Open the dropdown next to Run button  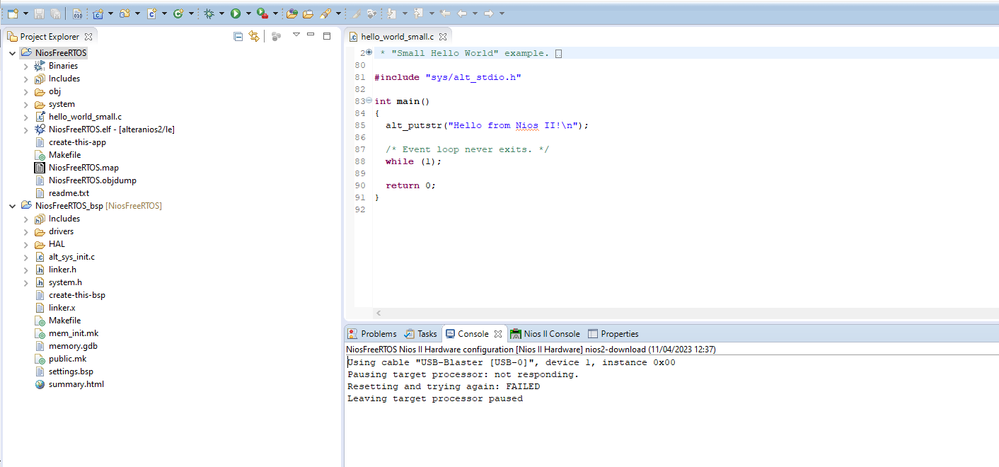[247, 13]
